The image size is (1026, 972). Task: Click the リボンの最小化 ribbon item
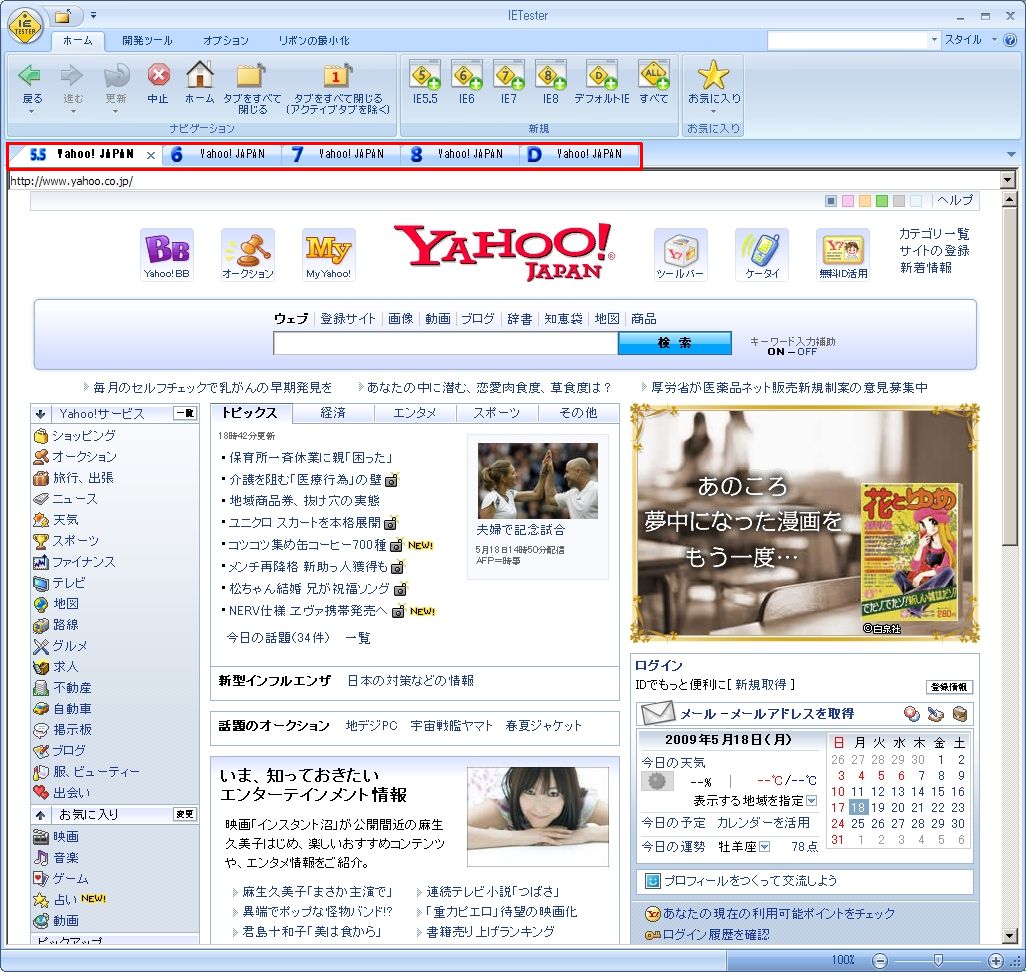[x=314, y=41]
